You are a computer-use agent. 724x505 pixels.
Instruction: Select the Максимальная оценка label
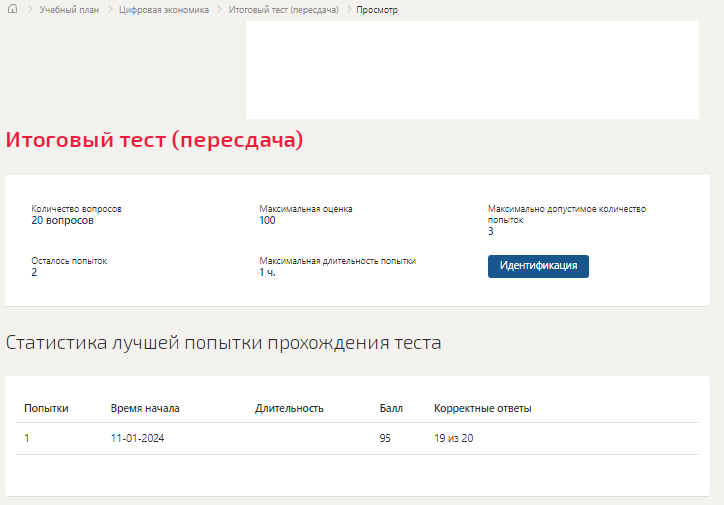[306, 209]
